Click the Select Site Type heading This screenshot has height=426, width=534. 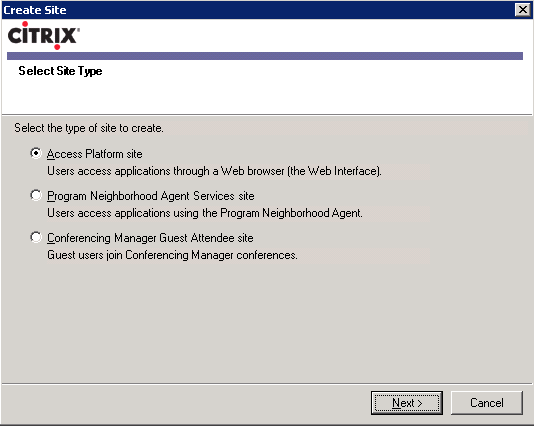pyautogui.click(x=60, y=71)
